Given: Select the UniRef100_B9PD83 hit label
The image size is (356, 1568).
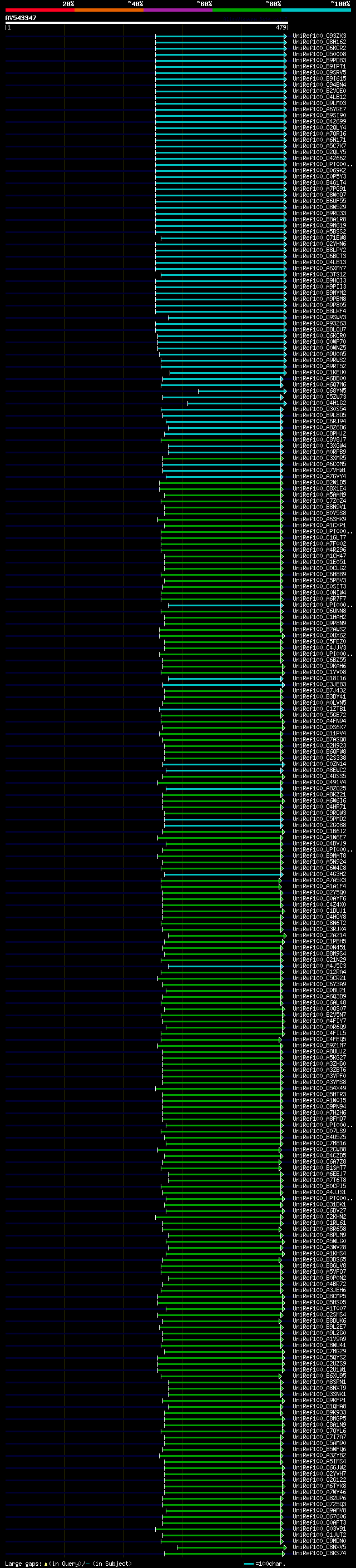Looking at the screenshot, I should coord(319,60).
